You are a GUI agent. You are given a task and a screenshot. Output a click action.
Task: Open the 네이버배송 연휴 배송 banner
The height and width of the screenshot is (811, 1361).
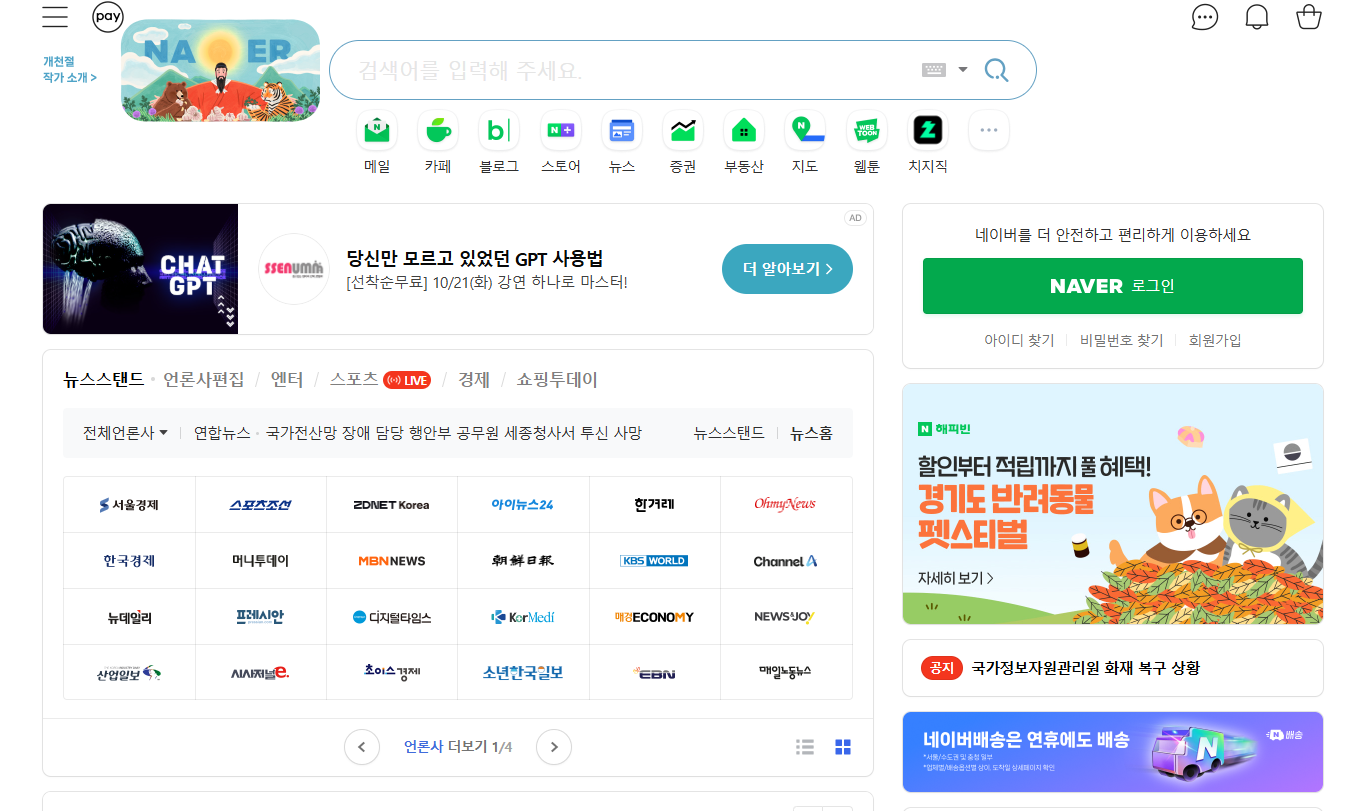click(1113, 752)
